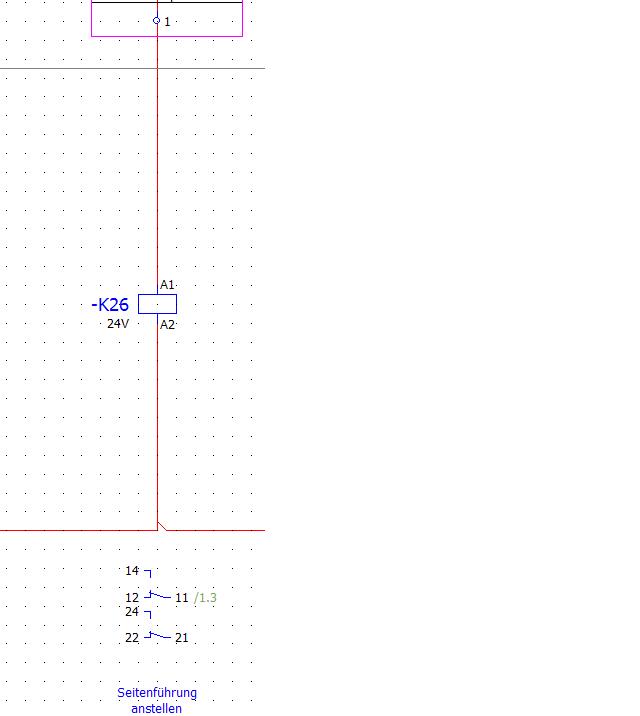Select the anstellen function text
The image size is (640, 716).
pos(157,709)
